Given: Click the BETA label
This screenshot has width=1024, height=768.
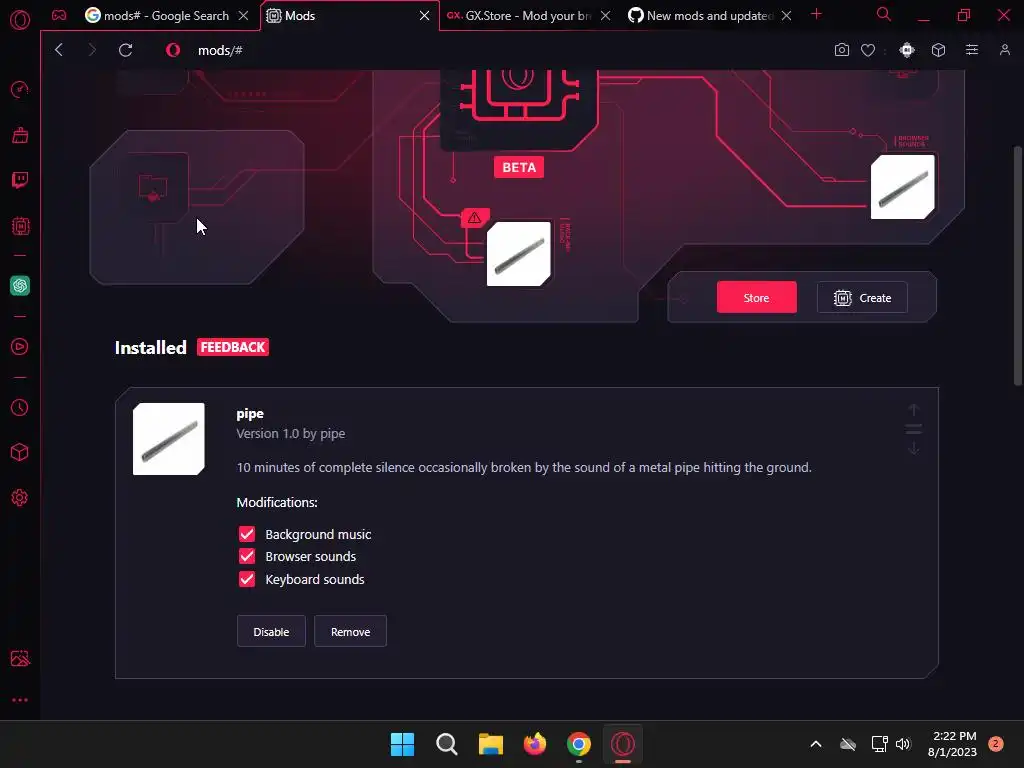Looking at the screenshot, I should 519,167.
